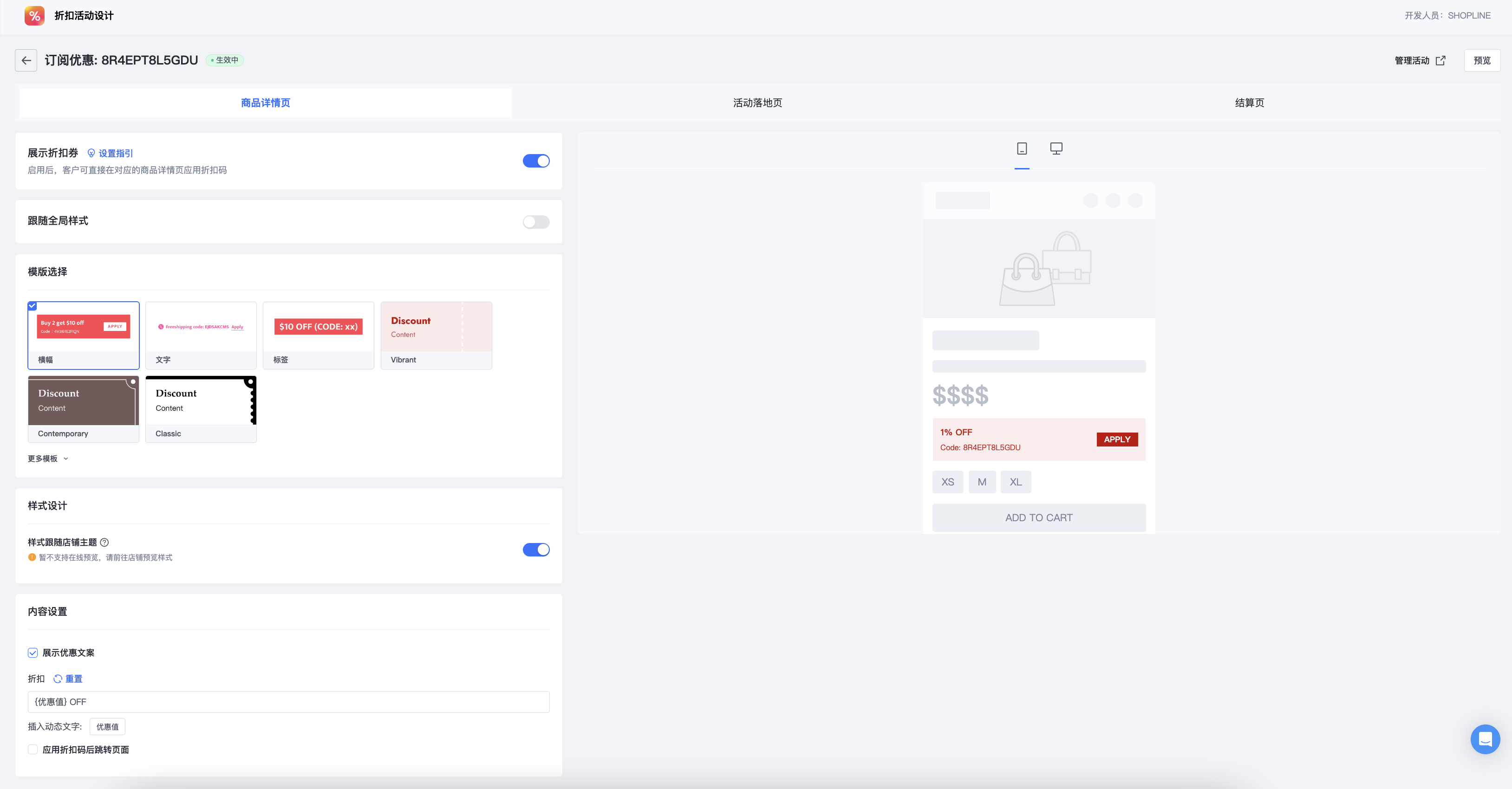Viewport: 1512px width, 789px height.
Task: Insert 优惠值 dynamic text tag
Action: [x=107, y=727]
